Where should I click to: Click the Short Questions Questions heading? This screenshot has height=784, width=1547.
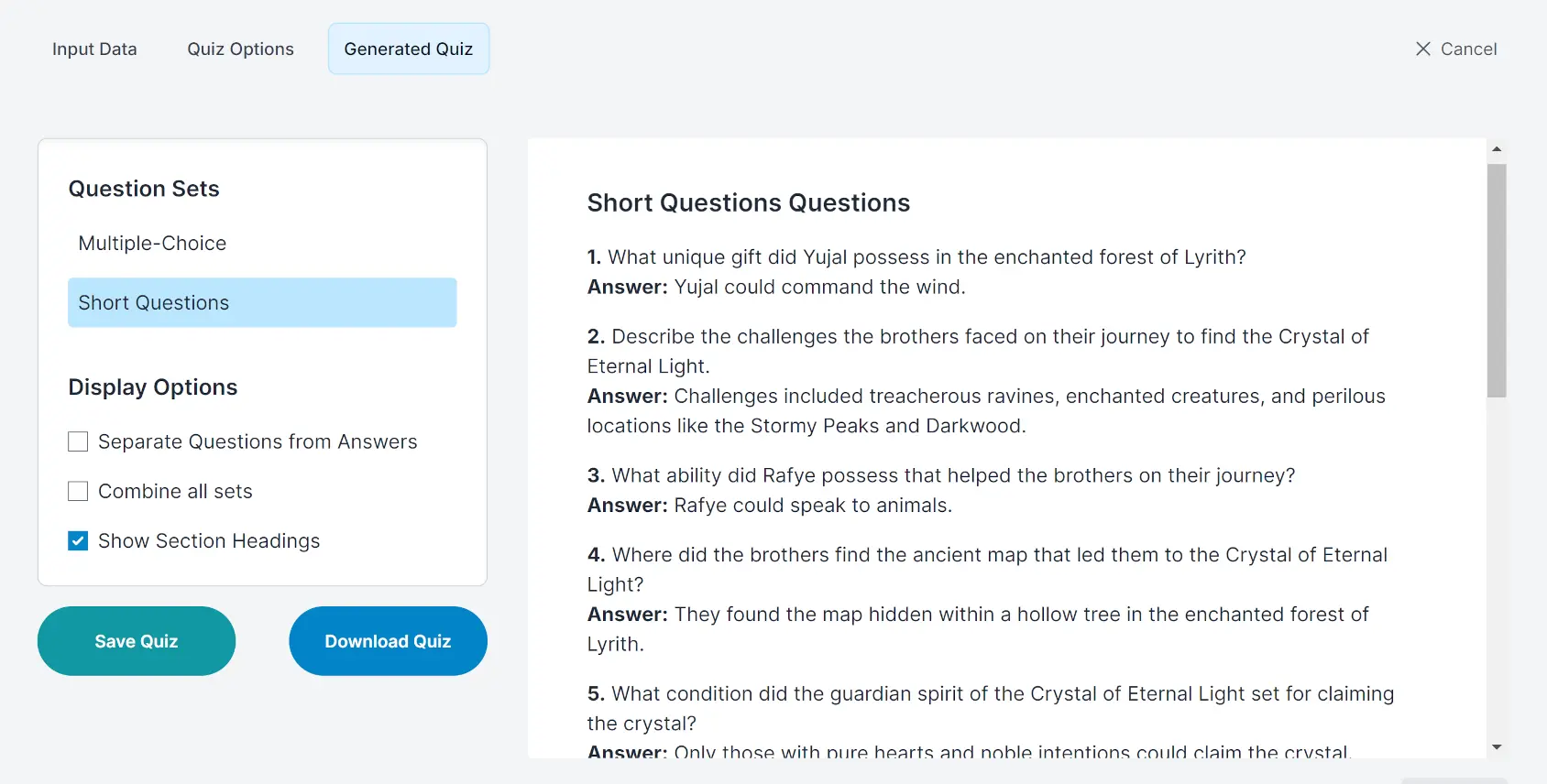point(748,202)
